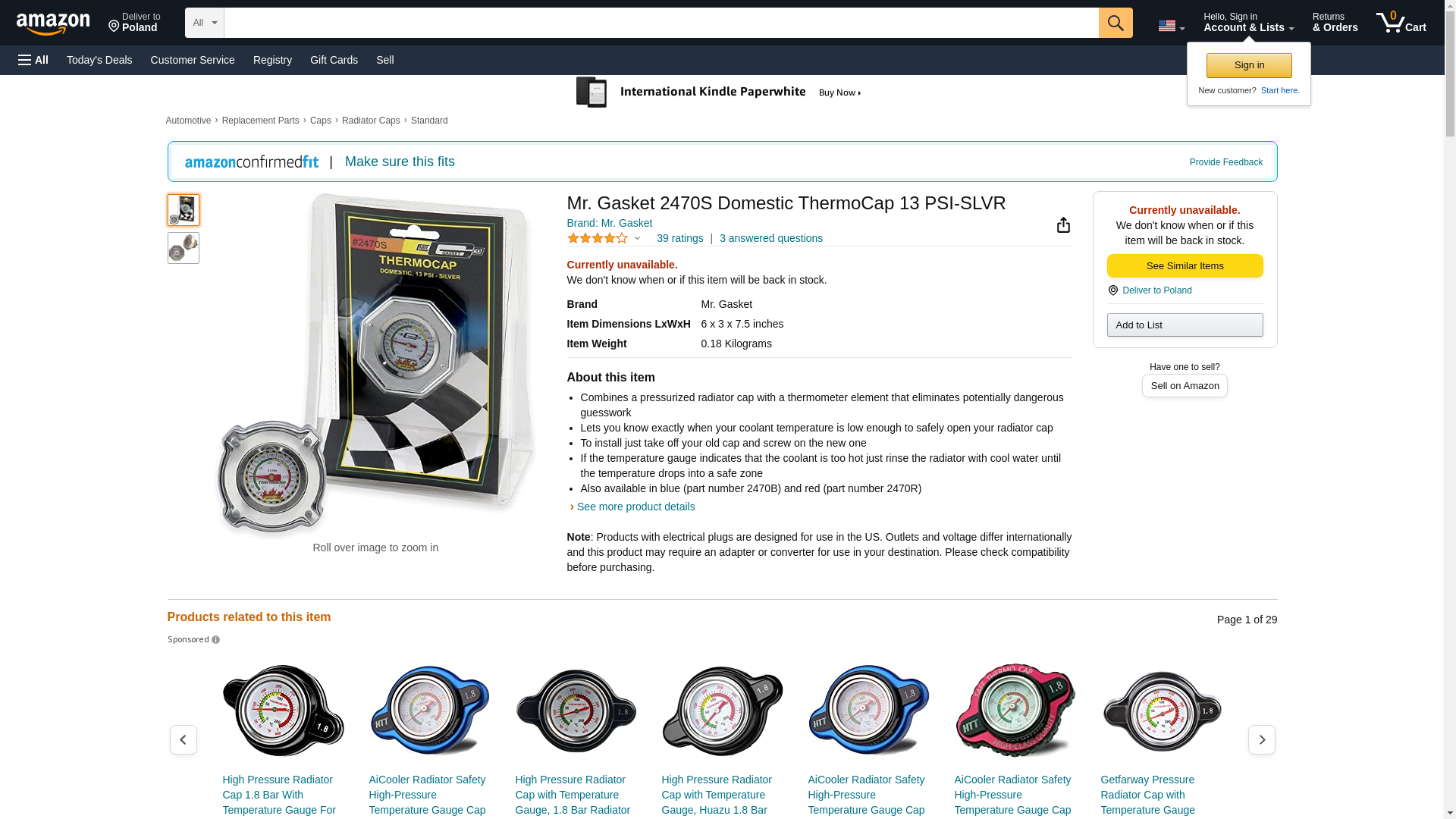Click See Similar Items button
The width and height of the screenshot is (1456, 819).
1185,265
